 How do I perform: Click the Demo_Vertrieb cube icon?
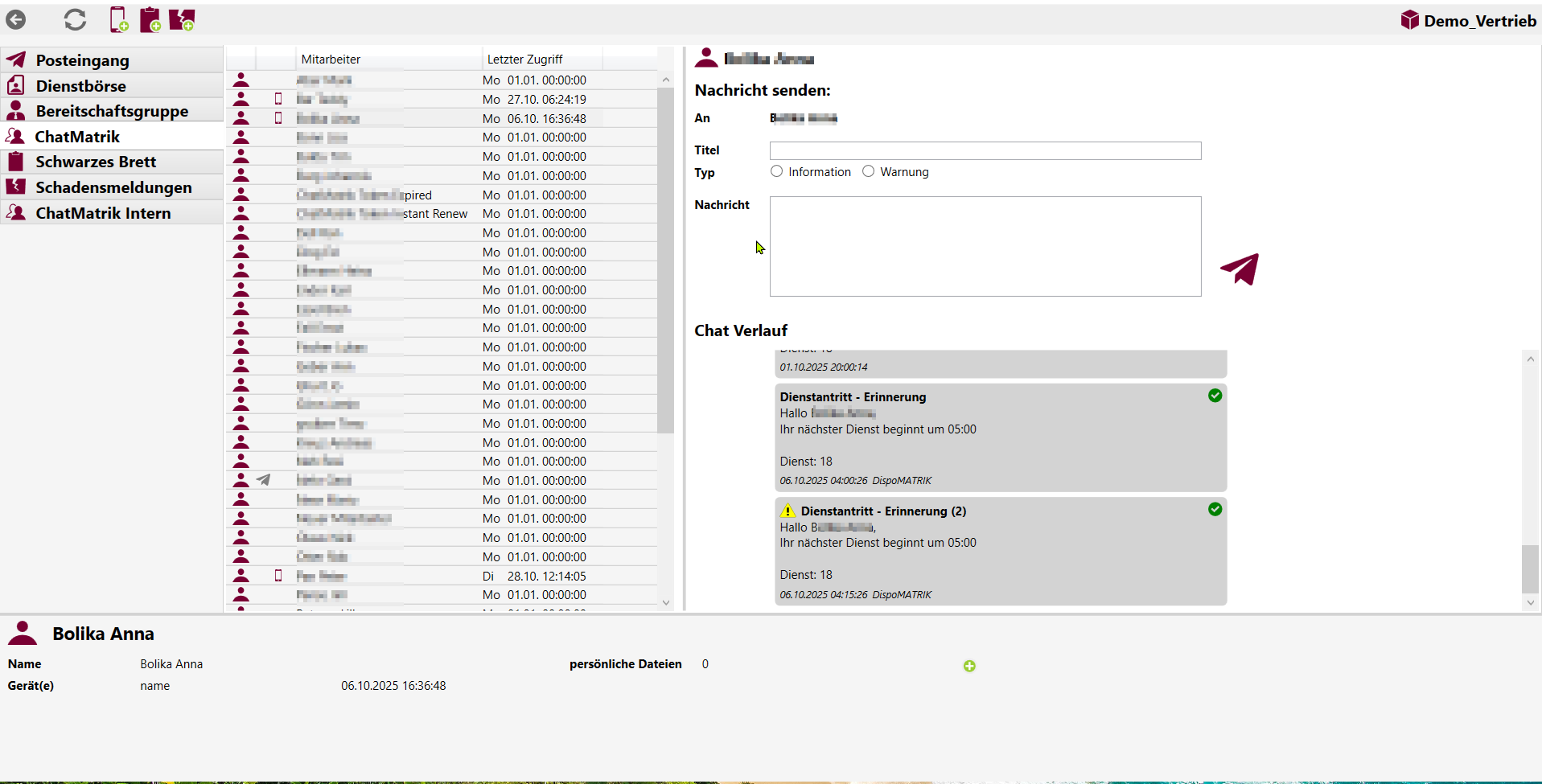[x=1409, y=20]
